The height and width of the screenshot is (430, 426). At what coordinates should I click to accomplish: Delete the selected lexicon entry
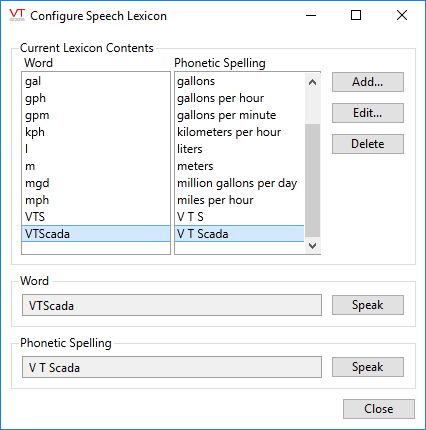pyautogui.click(x=368, y=144)
